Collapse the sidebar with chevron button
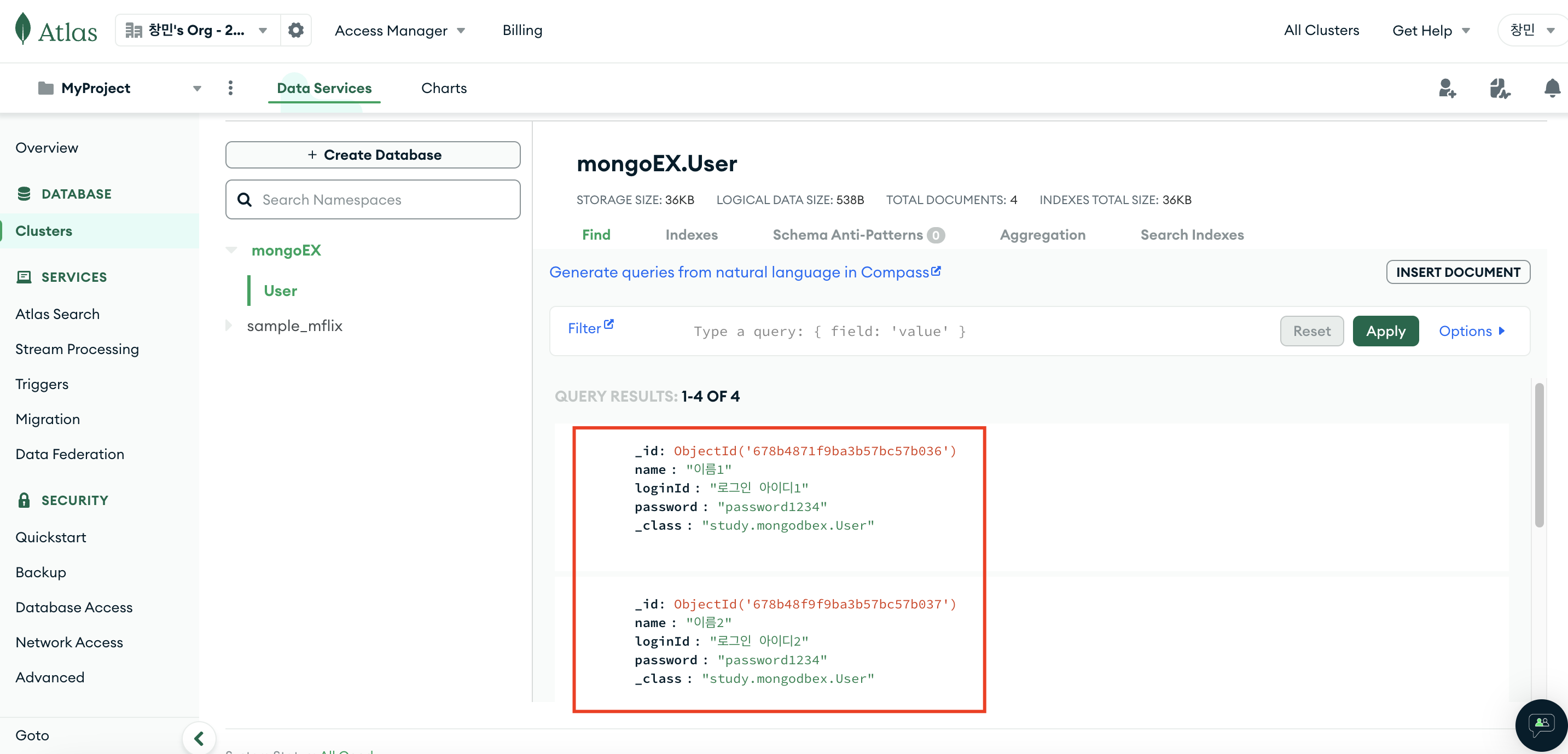This screenshot has height=754, width=1568. 199,738
